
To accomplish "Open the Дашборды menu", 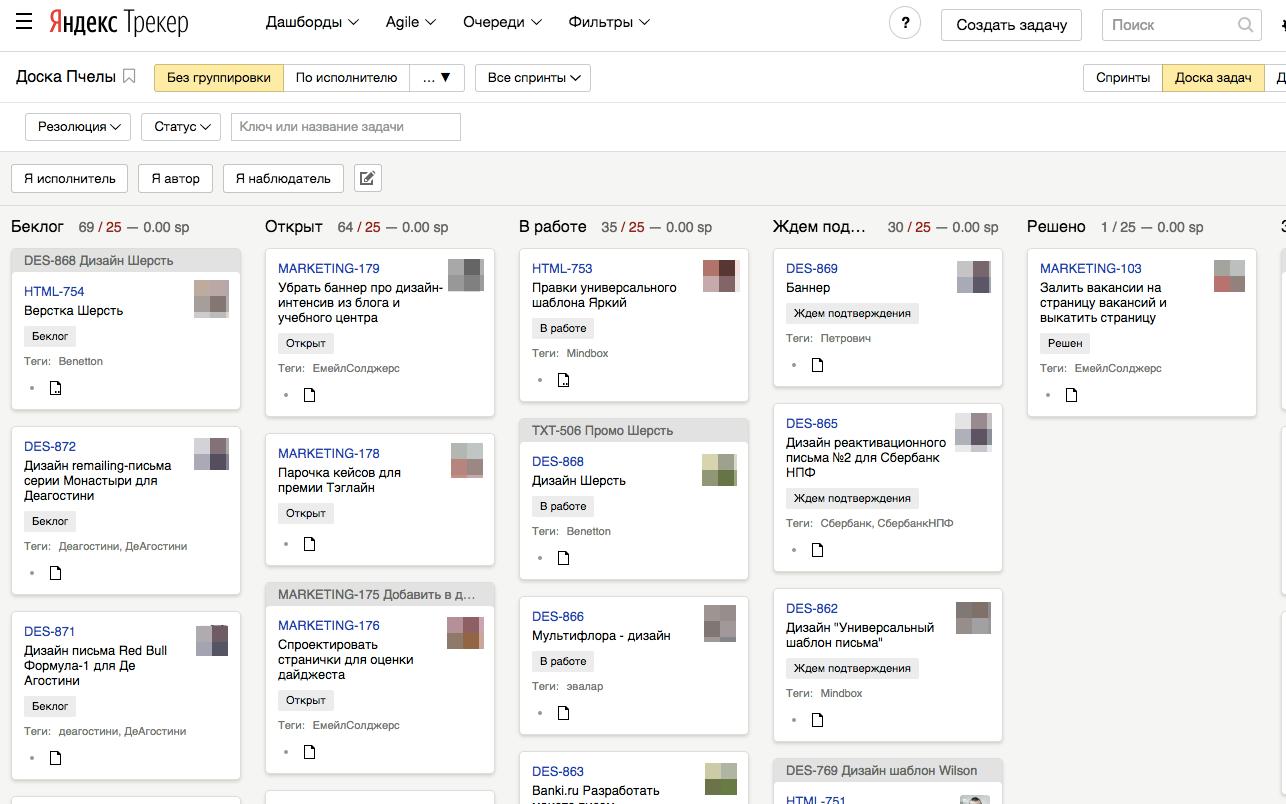I will [312, 21].
